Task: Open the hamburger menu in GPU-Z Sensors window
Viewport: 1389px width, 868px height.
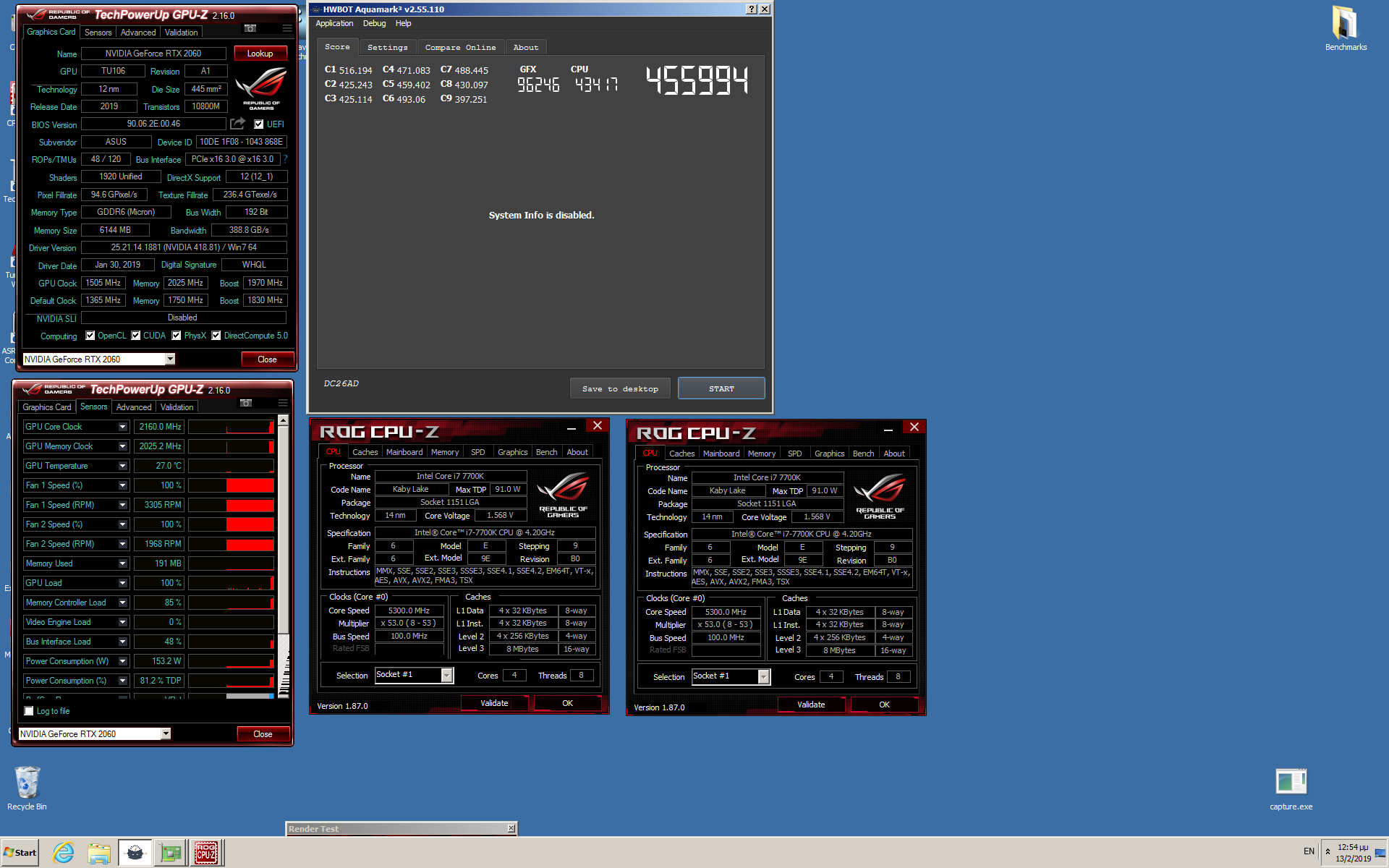Action: 283,403
